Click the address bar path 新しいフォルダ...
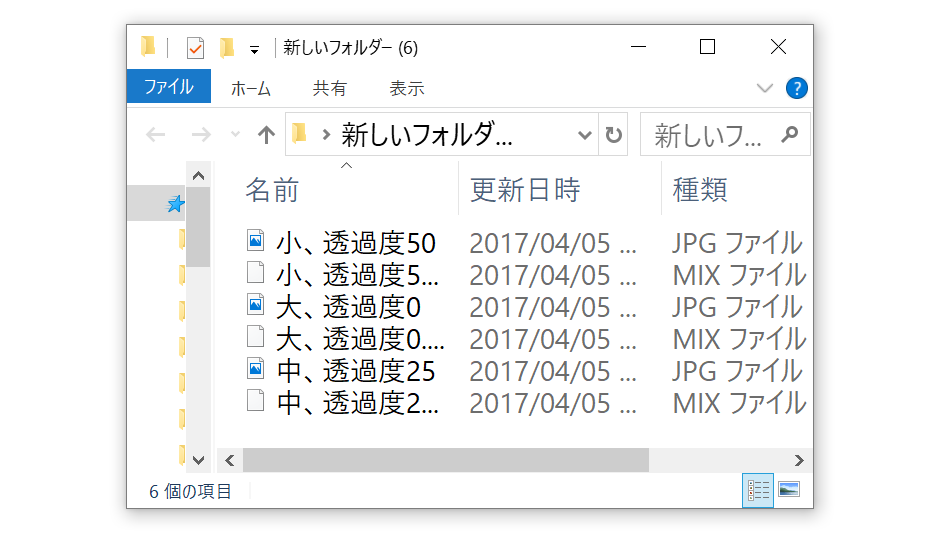Image resolution: width=950 pixels, height=540 pixels. click(427, 135)
